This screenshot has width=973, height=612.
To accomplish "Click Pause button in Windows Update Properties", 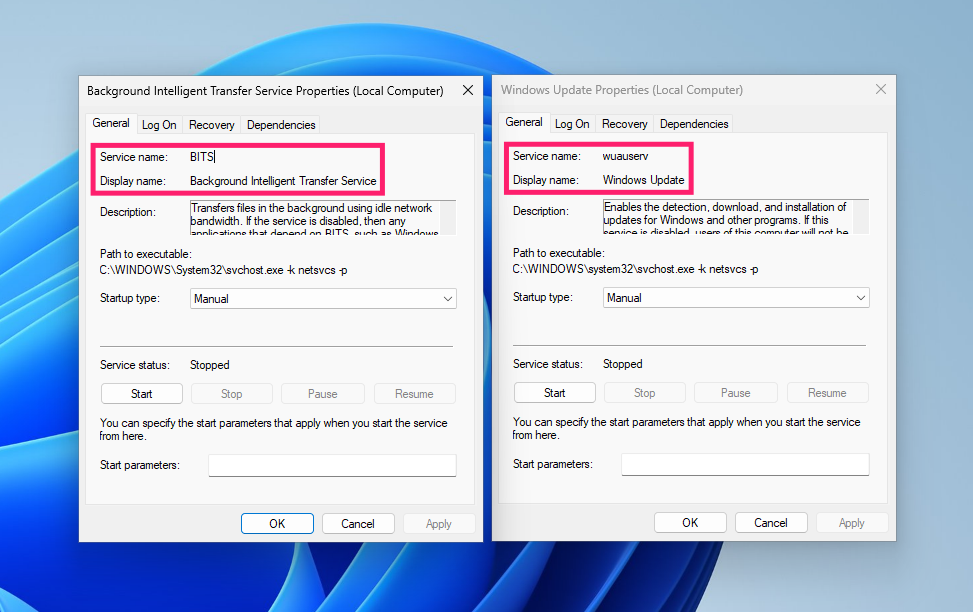I will click(735, 393).
